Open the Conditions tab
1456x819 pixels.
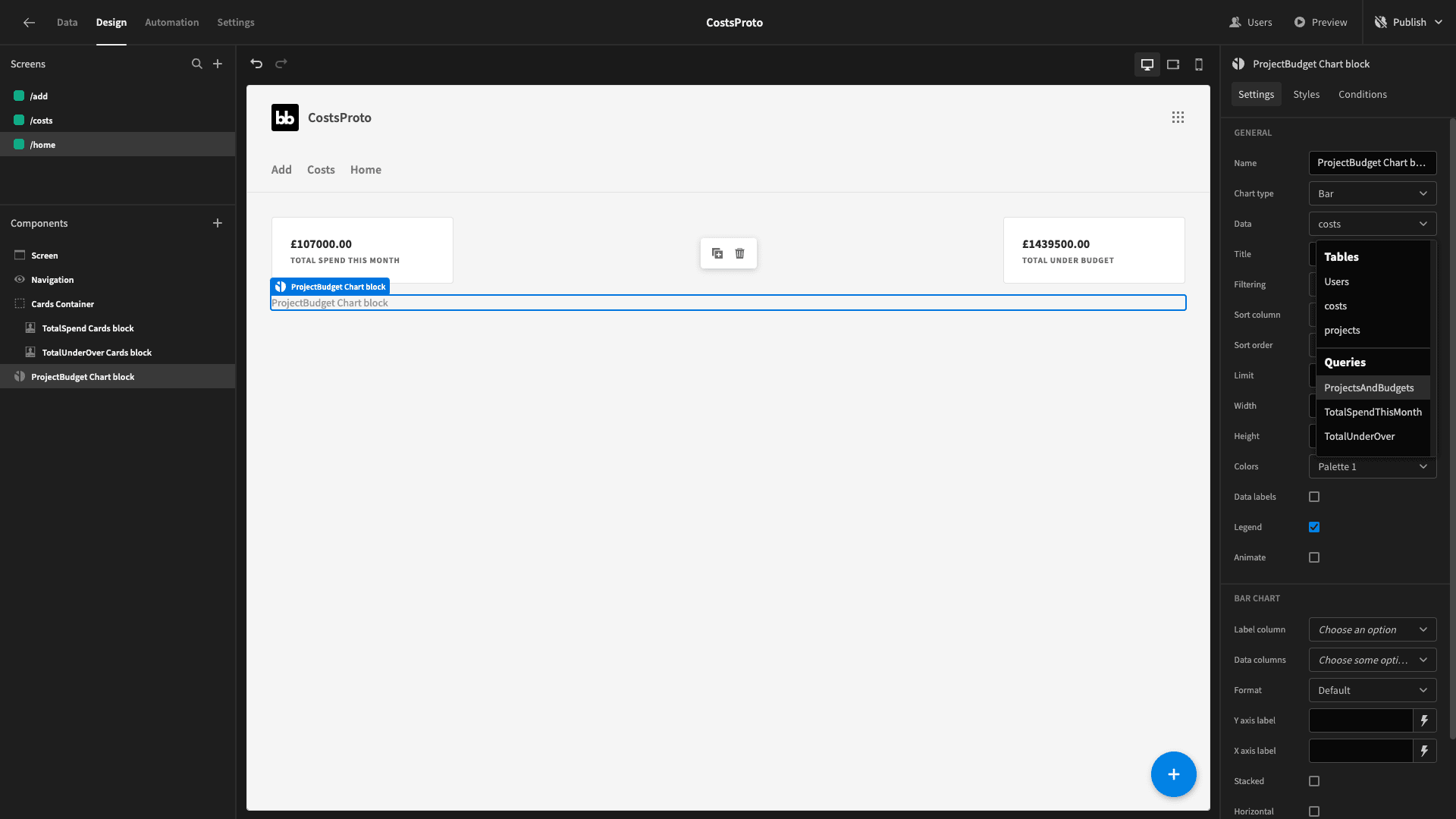click(x=1362, y=94)
